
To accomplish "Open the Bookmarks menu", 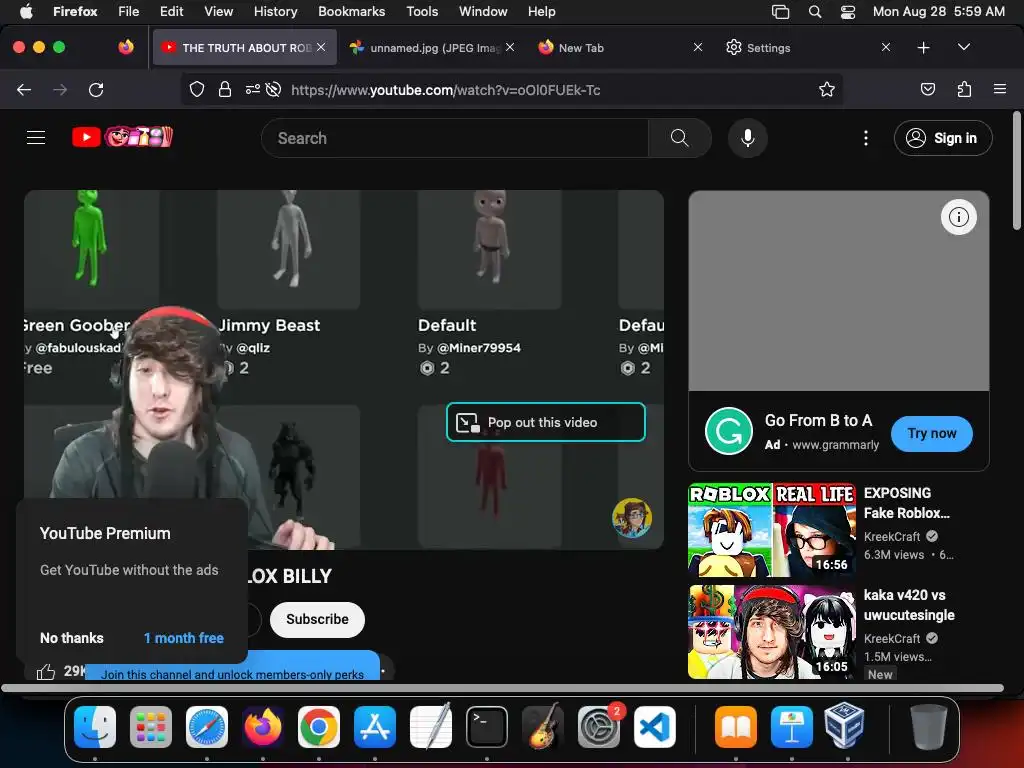I will (351, 12).
